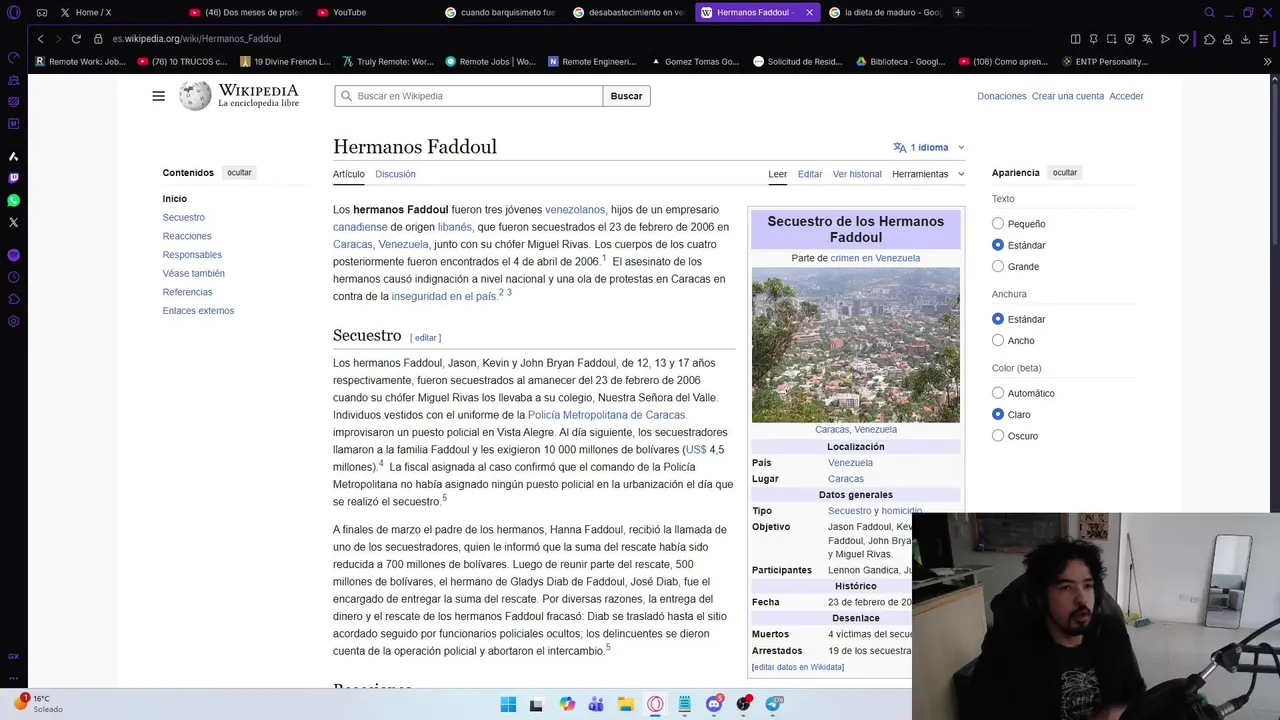Open the Donaciones link
The height and width of the screenshot is (720, 1280).
pyautogui.click(x=1002, y=96)
